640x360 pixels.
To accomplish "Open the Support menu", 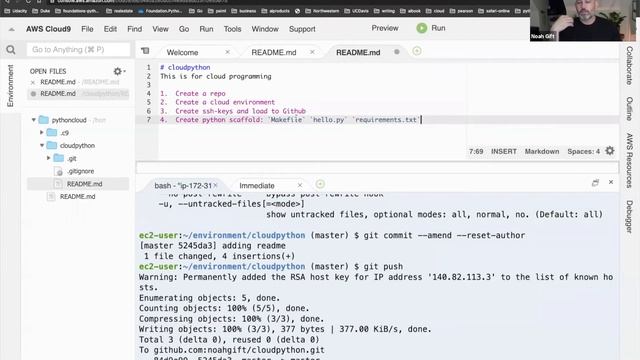I will [x=302, y=29].
